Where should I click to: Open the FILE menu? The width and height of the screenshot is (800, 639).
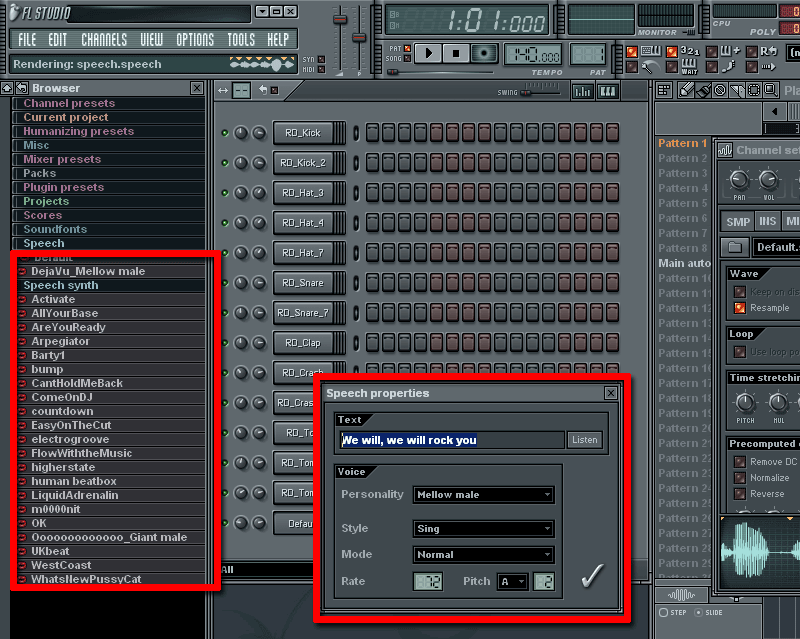(x=27, y=39)
